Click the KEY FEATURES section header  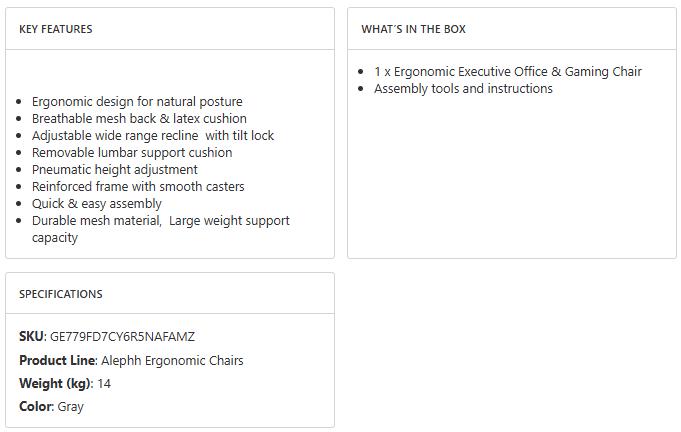[x=56, y=29]
